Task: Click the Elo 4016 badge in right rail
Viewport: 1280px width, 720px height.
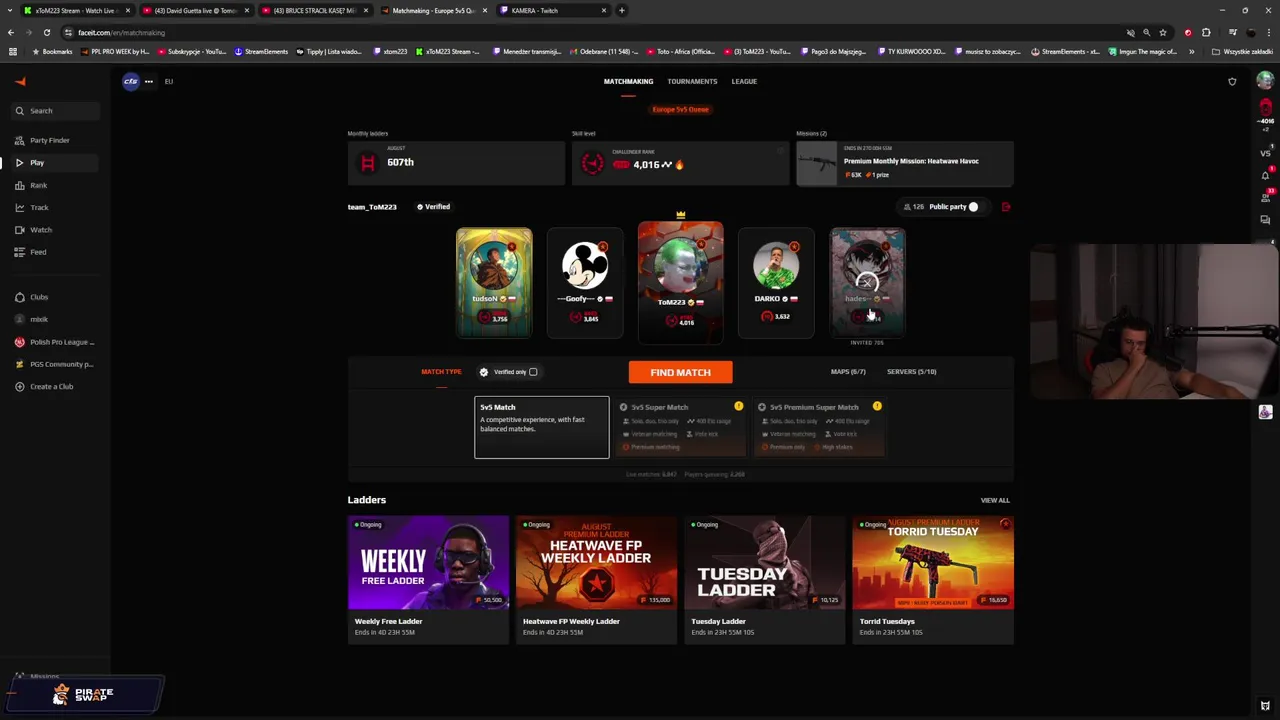Action: point(1265,112)
